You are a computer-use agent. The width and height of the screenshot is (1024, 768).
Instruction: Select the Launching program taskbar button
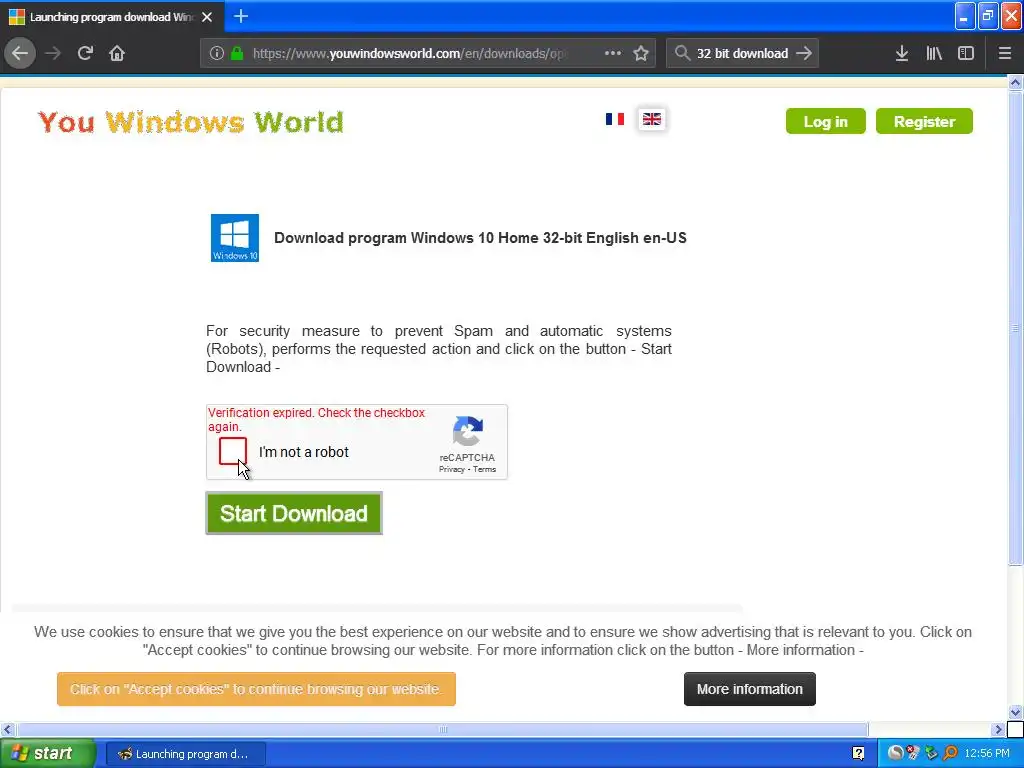185,754
